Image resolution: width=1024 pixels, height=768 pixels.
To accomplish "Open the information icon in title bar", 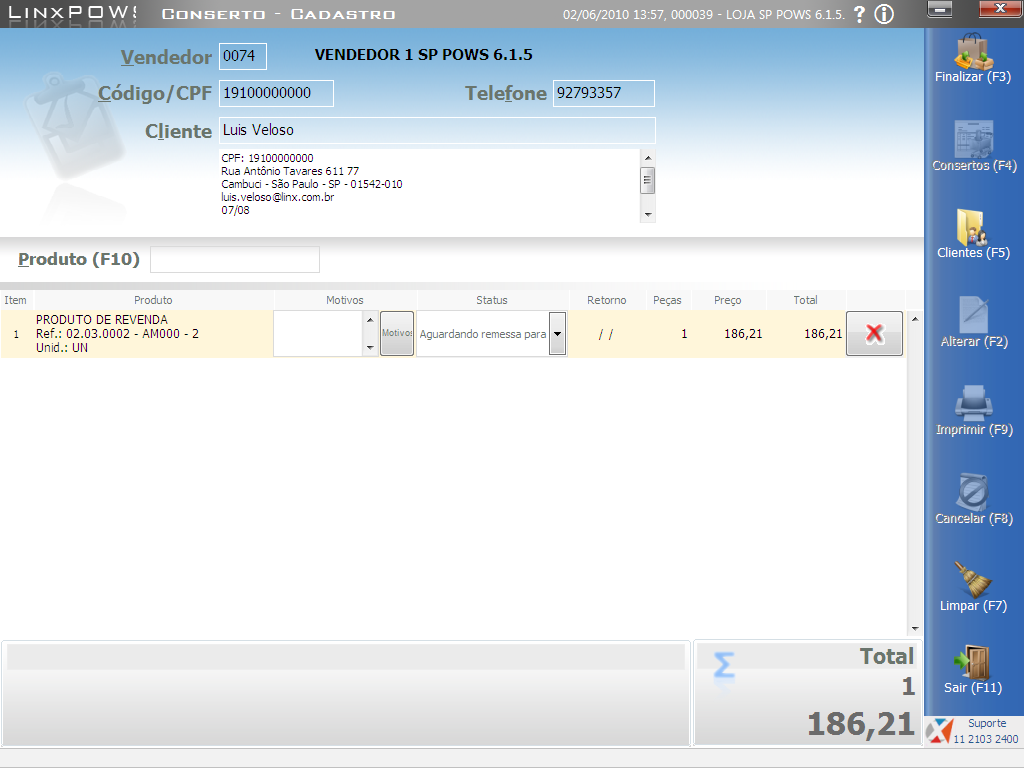I will click(x=884, y=14).
